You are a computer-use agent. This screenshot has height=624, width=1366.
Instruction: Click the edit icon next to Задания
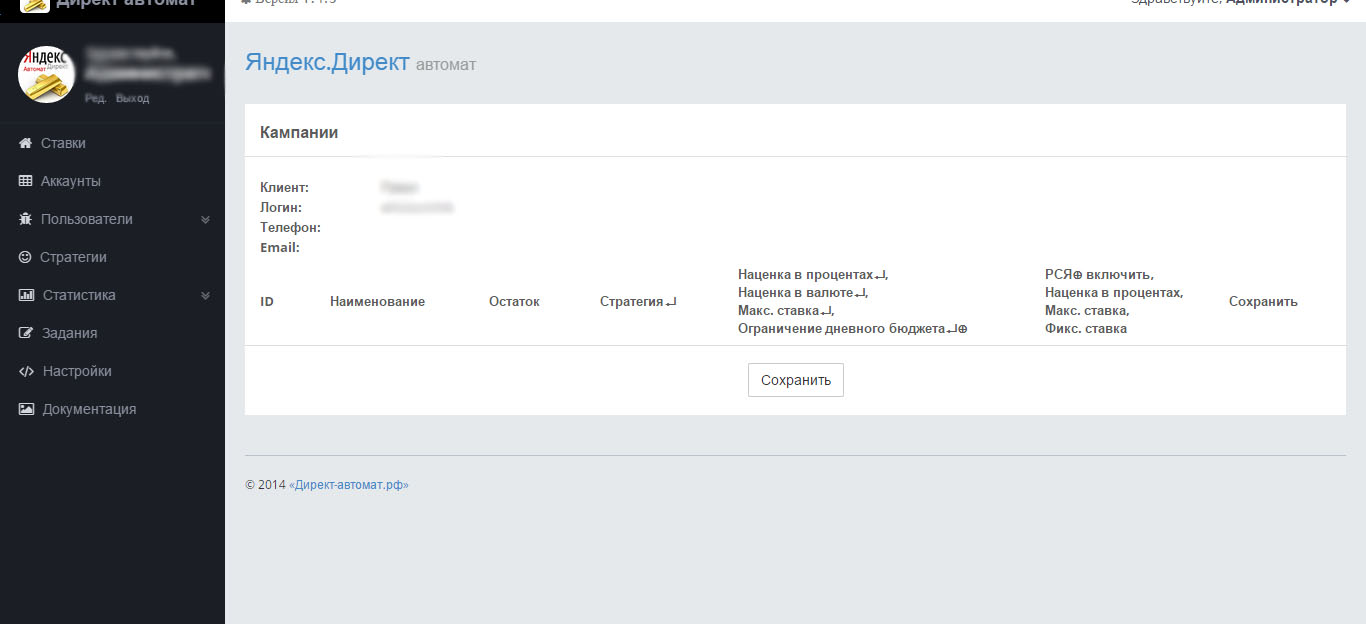pos(26,333)
